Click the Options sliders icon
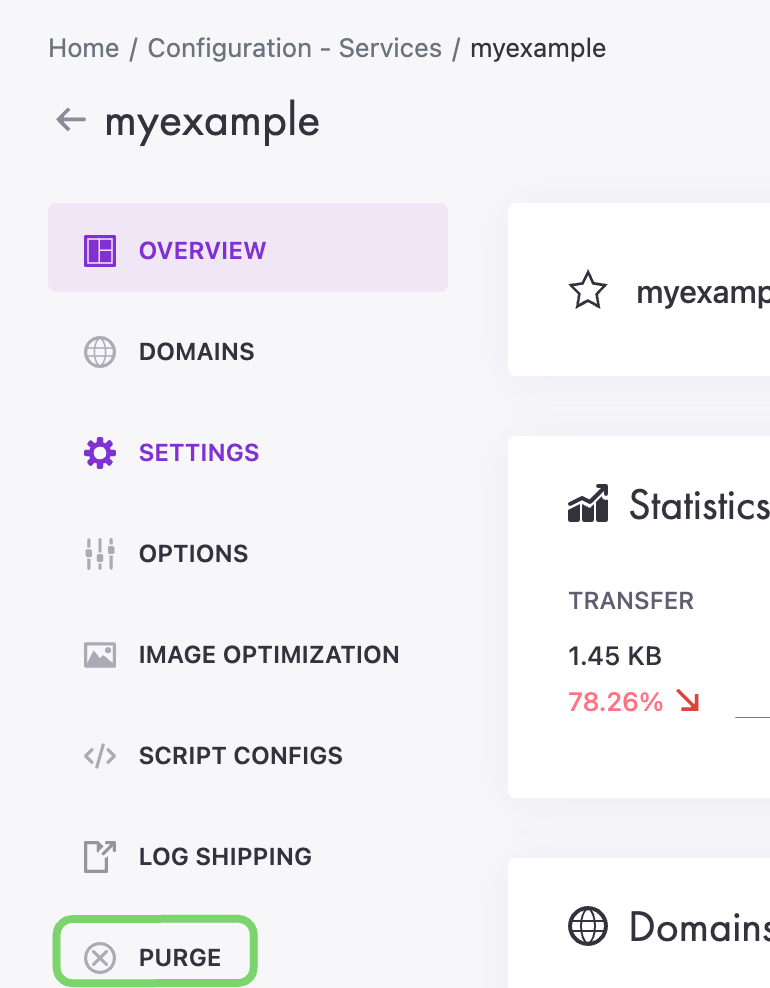The height and width of the screenshot is (988, 770). click(100, 554)
